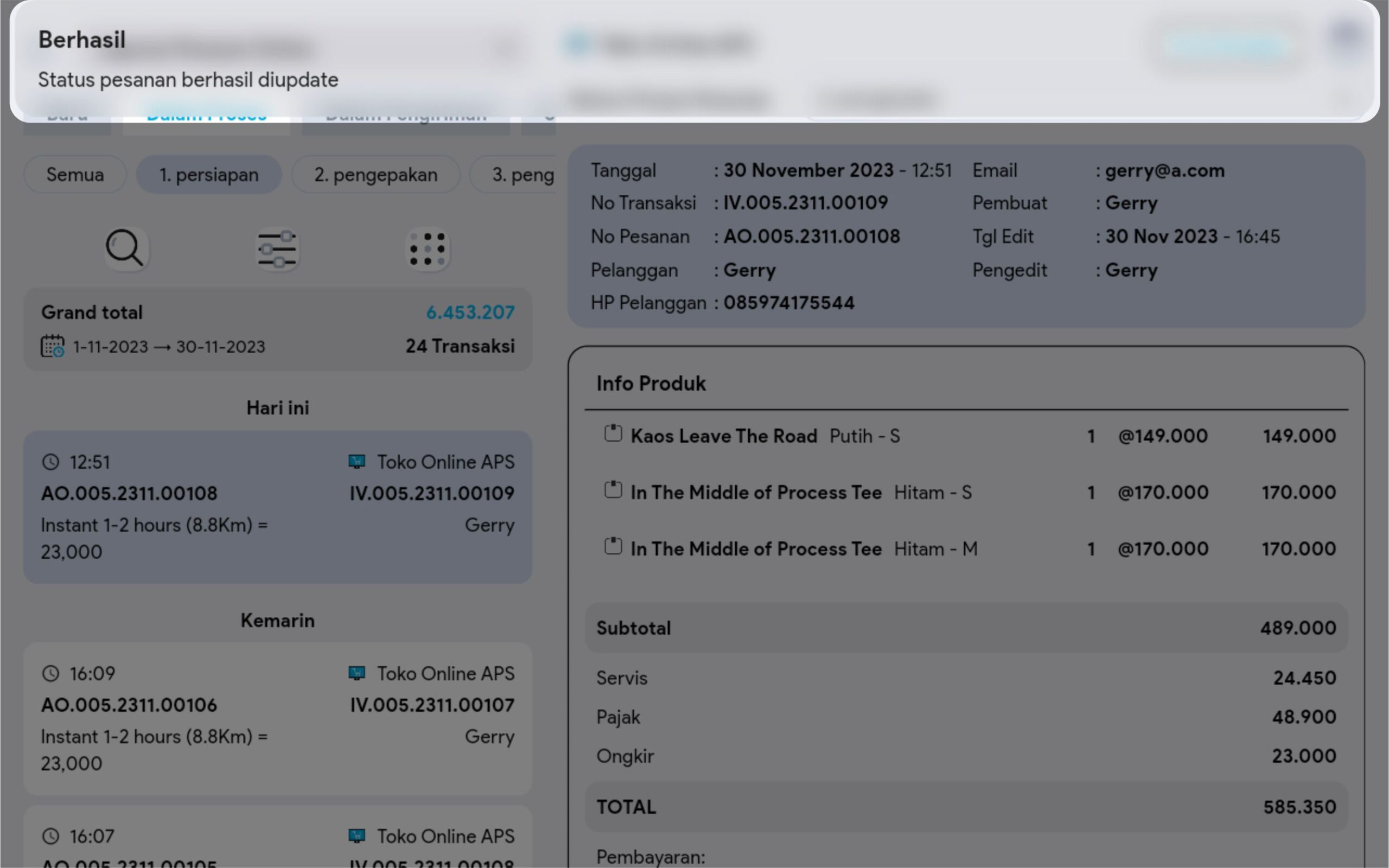Click product icon of Process Tee Hitam - M
The image size is (1389, 868).
(x=613, y=546)
